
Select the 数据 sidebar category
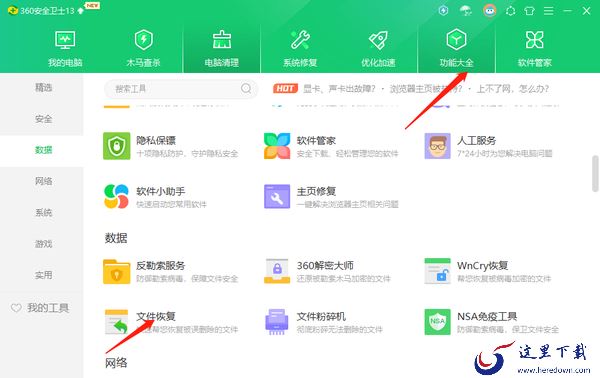tap(43, 150)
